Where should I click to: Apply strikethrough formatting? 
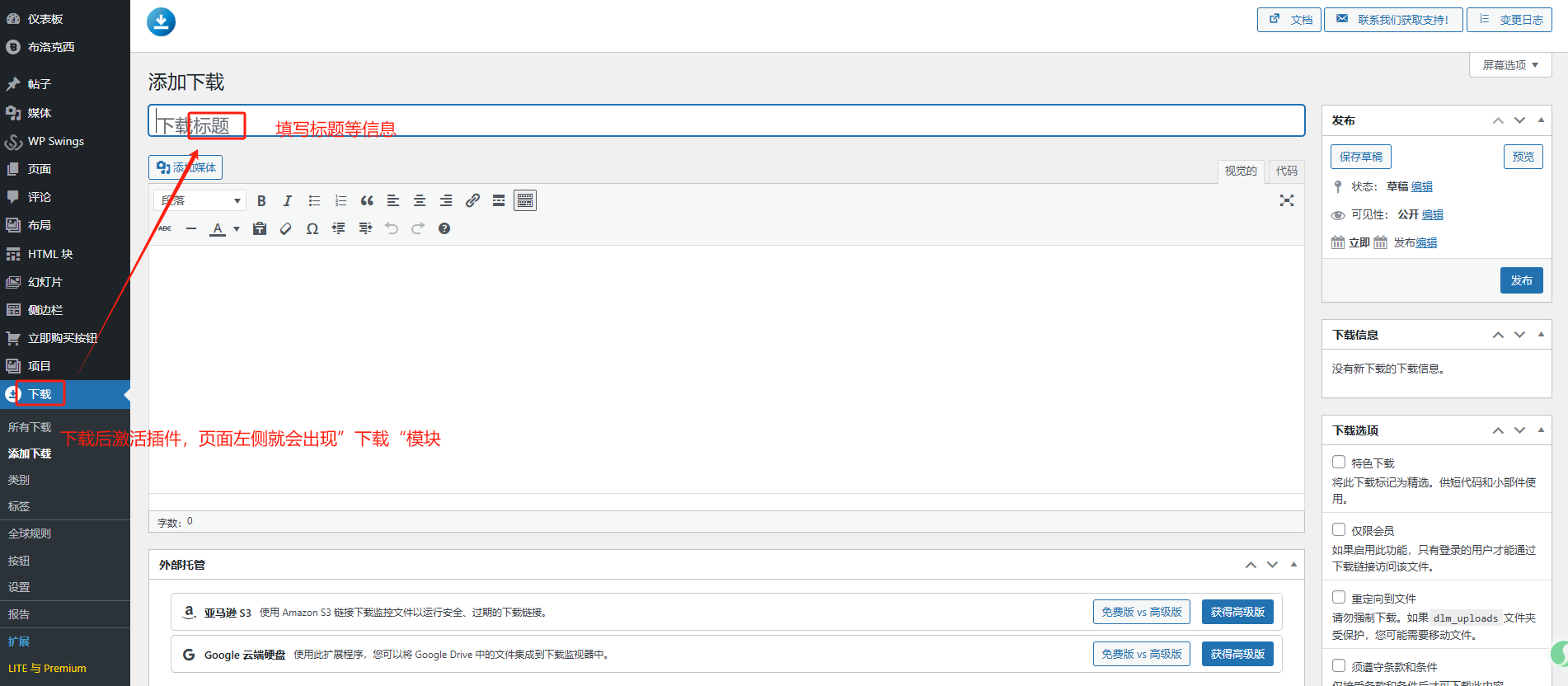[x=165, y=228]
